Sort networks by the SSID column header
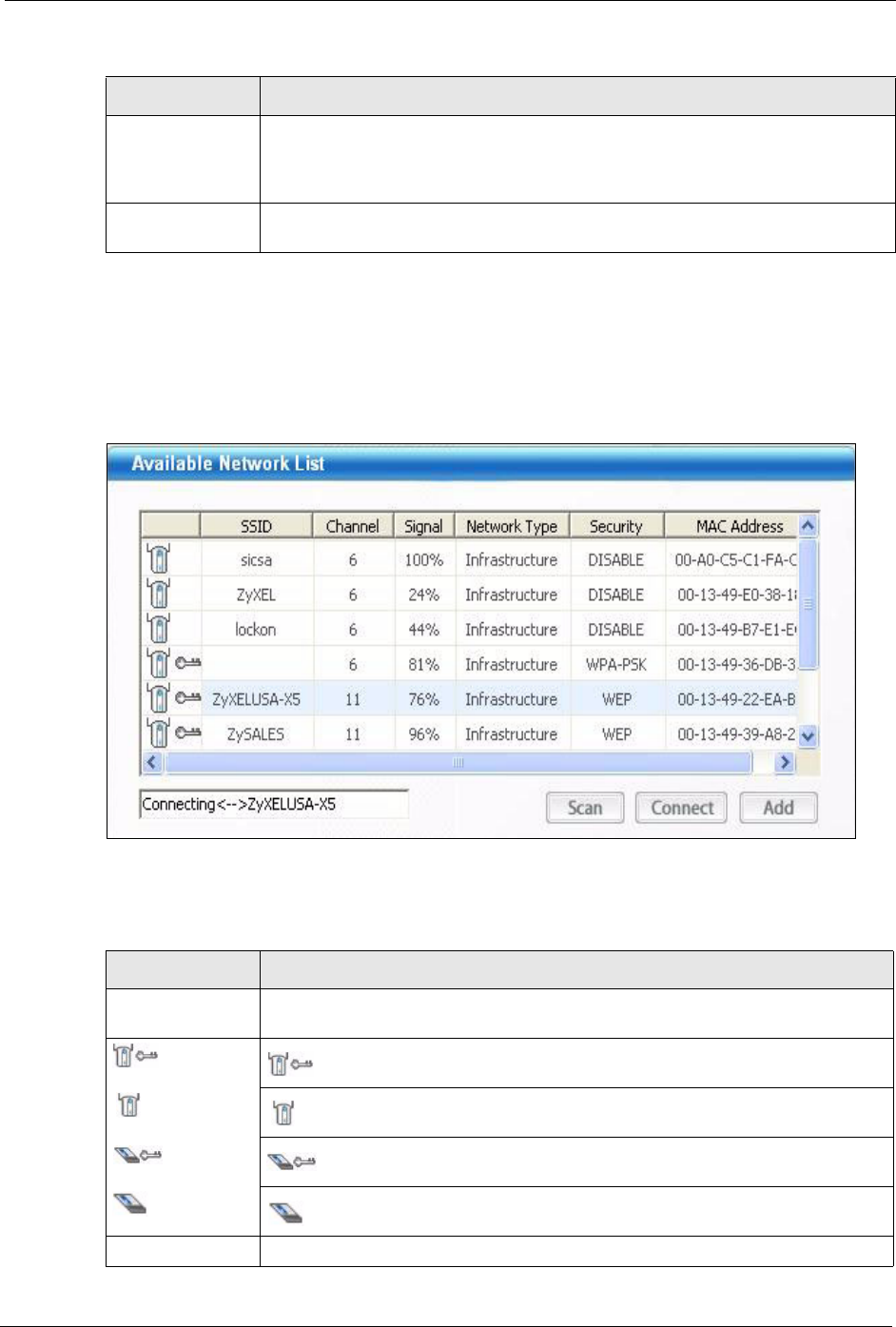The width and height of the screenshot is (896, 1327). tap(257, 526)
